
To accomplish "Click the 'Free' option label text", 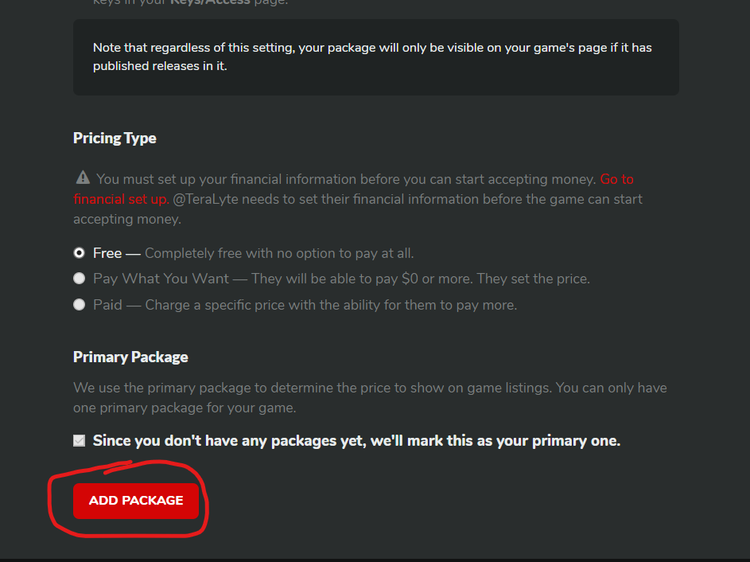I will [x=107, y=253].
